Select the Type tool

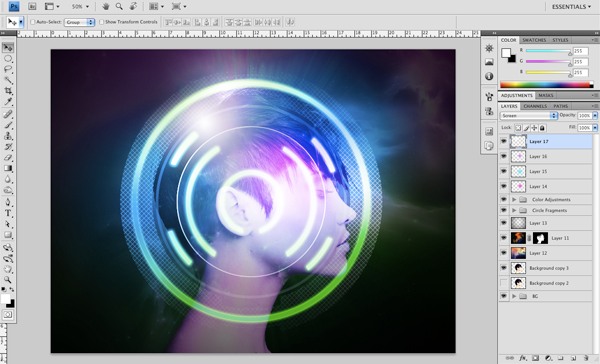(8, 213)
